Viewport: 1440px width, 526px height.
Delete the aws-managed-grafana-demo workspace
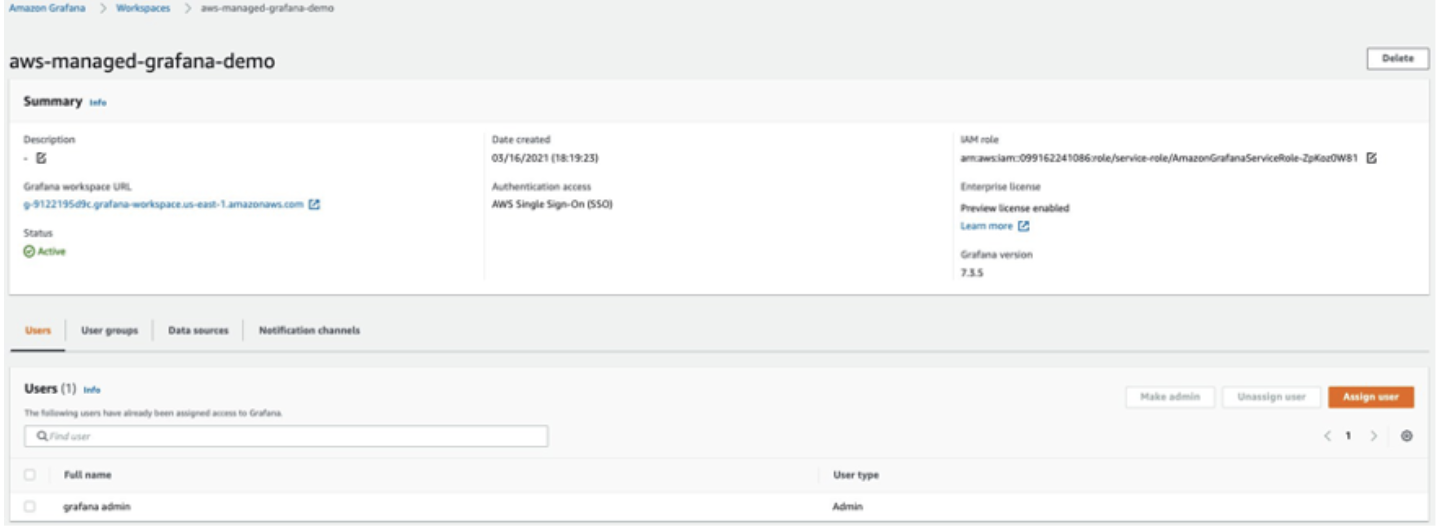tap(1397, 58)
